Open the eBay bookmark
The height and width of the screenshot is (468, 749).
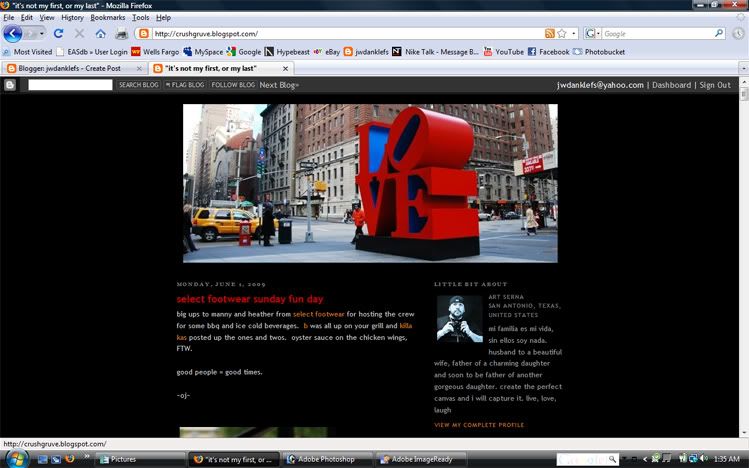coord(326,52)
